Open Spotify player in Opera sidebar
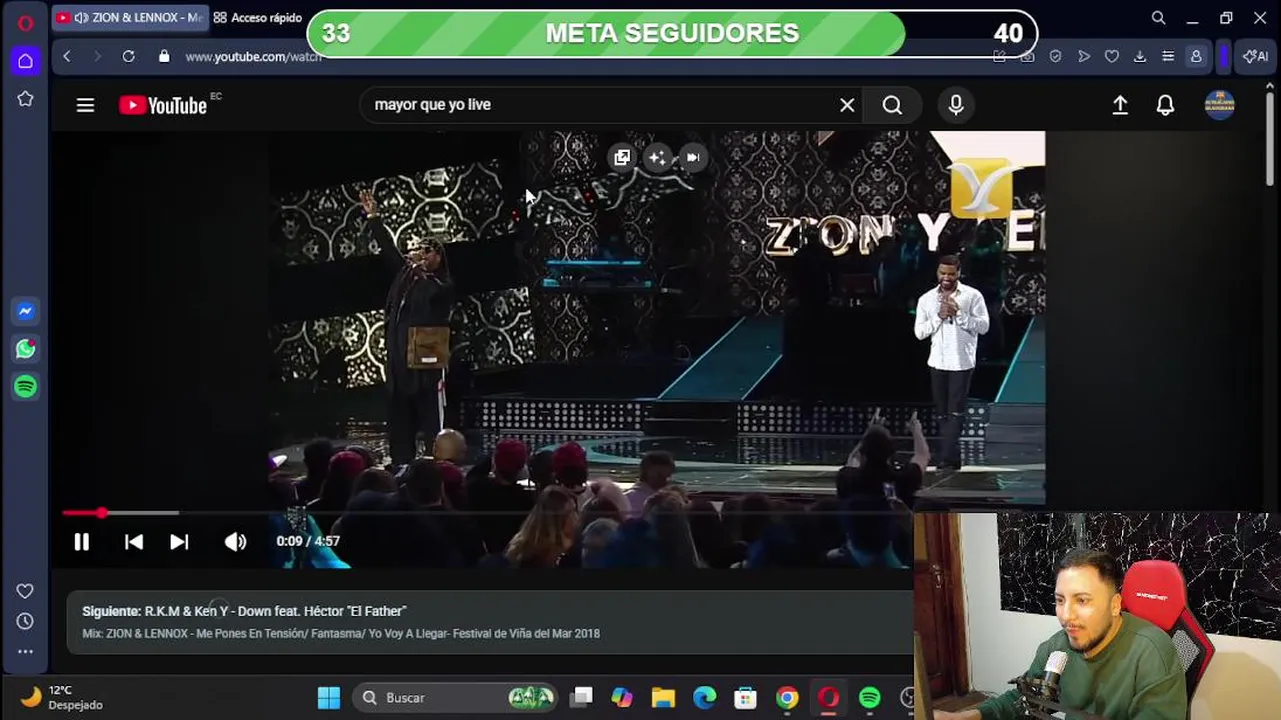This screenshot has height=720, width=1281. [26, 386]
